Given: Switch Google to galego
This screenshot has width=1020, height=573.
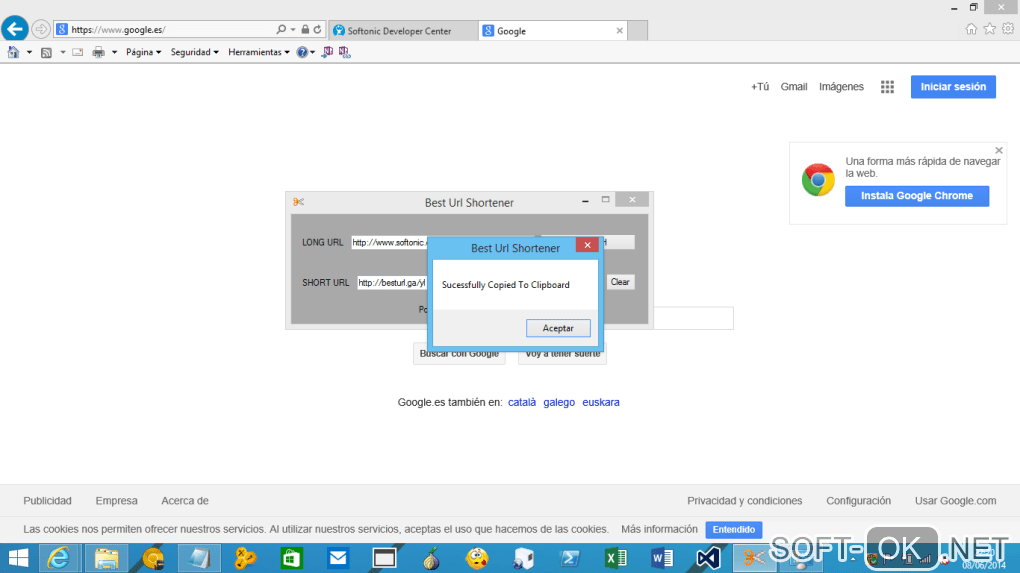Looking at the screenshot, I should [x=559, y=402].
